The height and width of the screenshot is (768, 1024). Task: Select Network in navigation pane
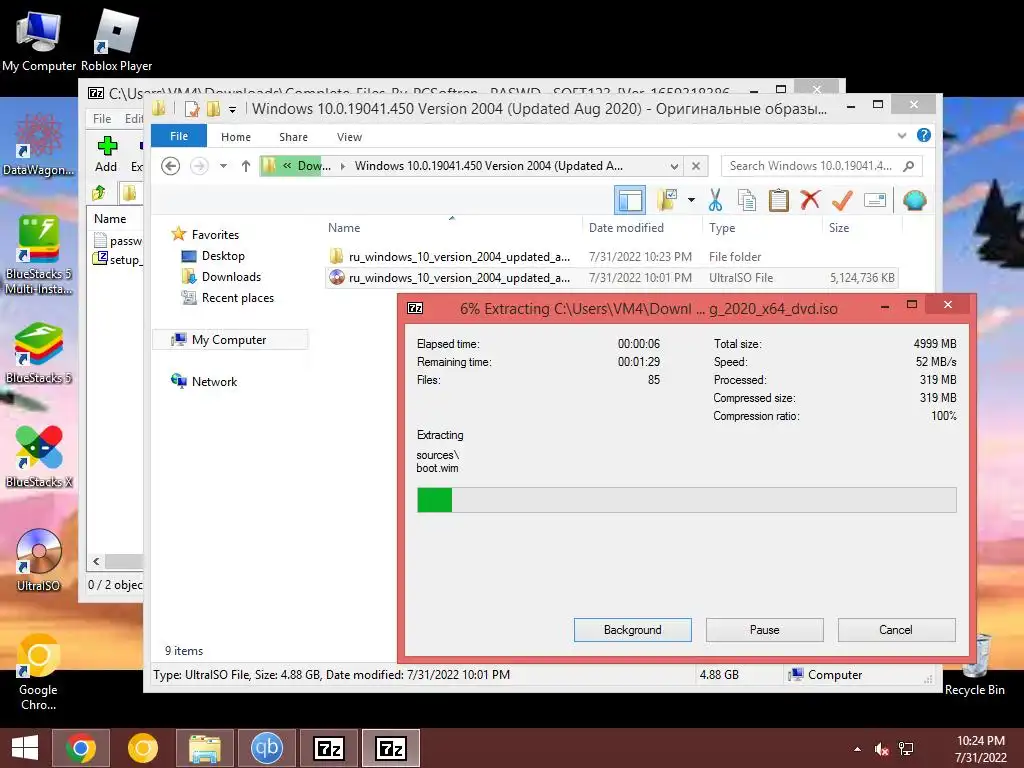(214, 381)
